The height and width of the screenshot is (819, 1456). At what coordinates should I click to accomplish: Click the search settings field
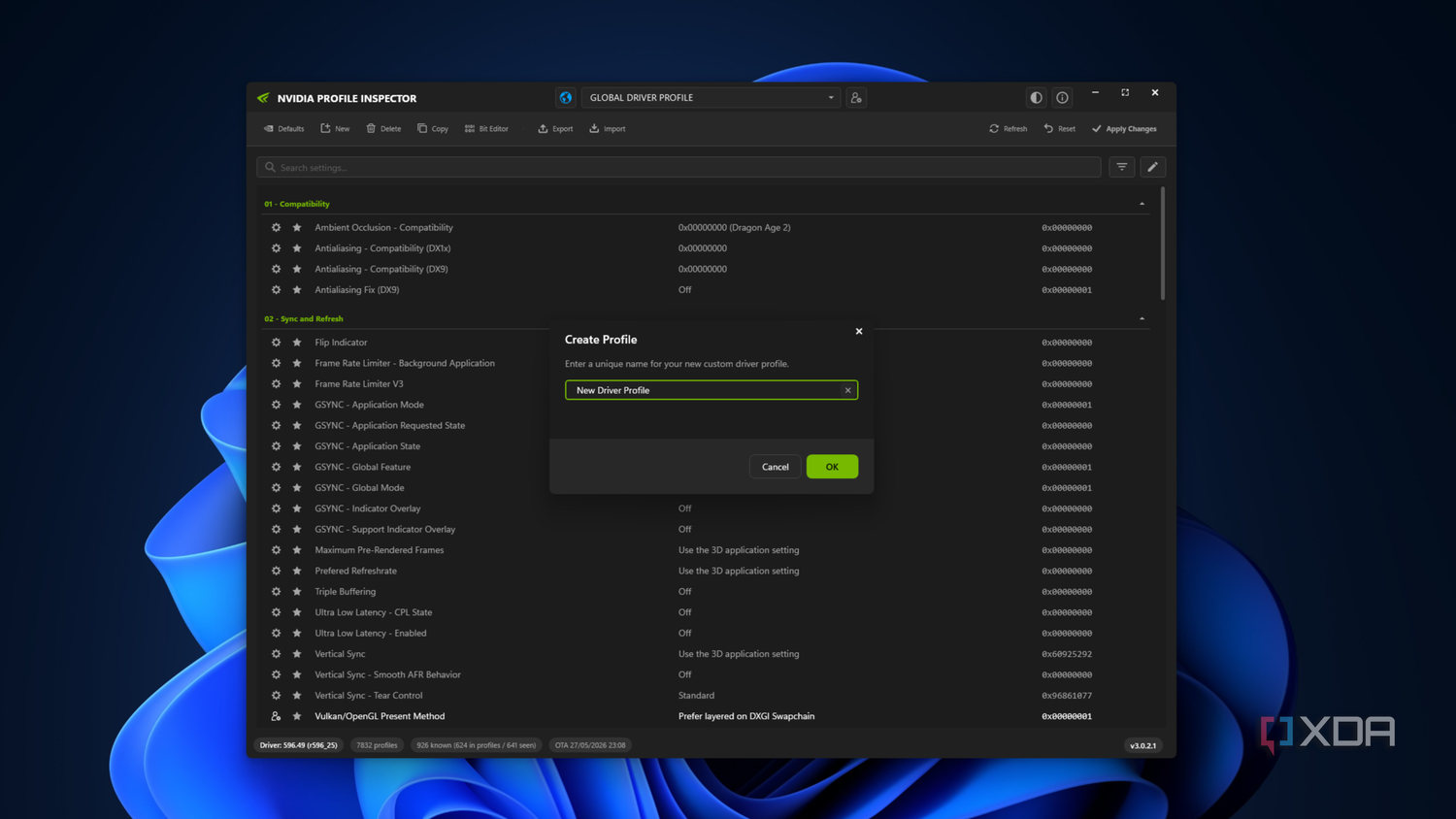click(x=678, y=167)
